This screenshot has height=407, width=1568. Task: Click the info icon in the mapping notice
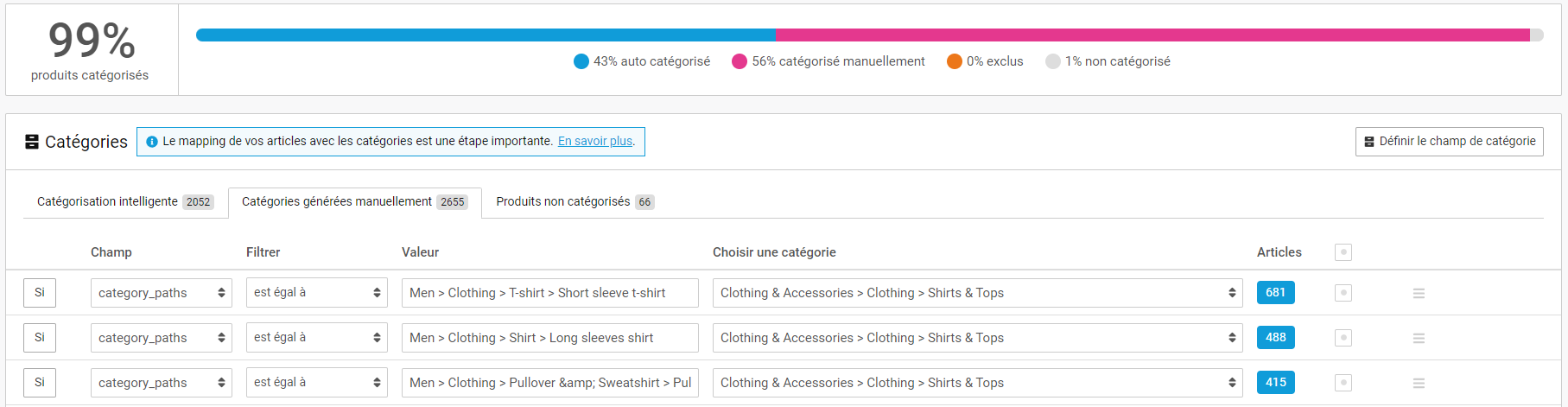pos(152,142)
